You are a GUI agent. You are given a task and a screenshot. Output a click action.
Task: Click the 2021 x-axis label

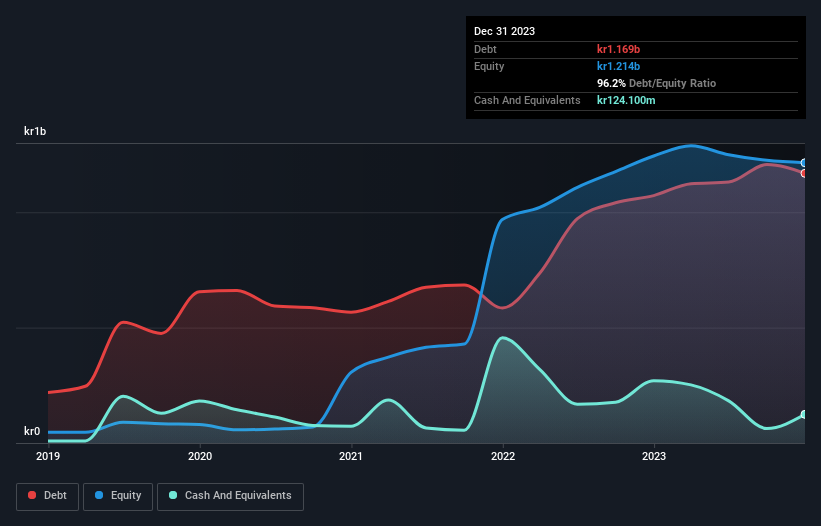(351, 456)
